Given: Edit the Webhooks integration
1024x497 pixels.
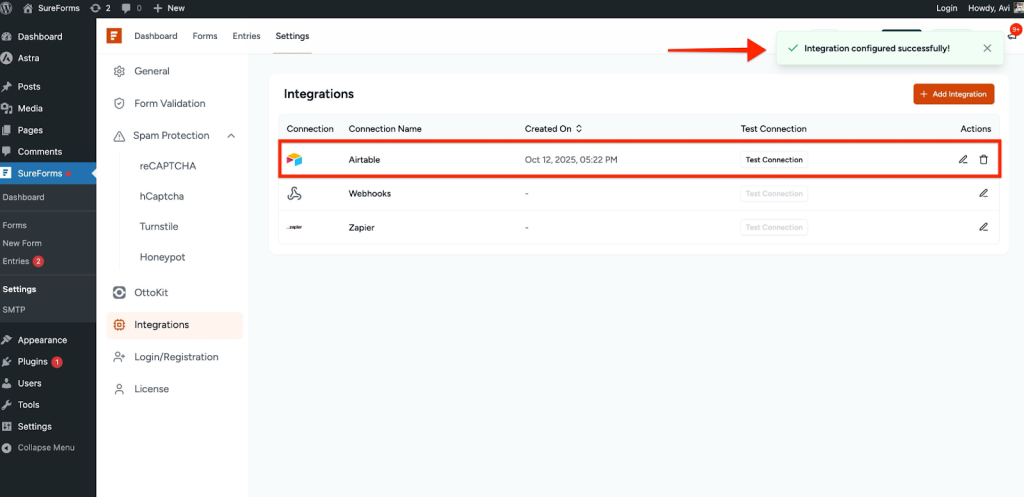Looking at the screenshot, I should click(x=984, y=193).
